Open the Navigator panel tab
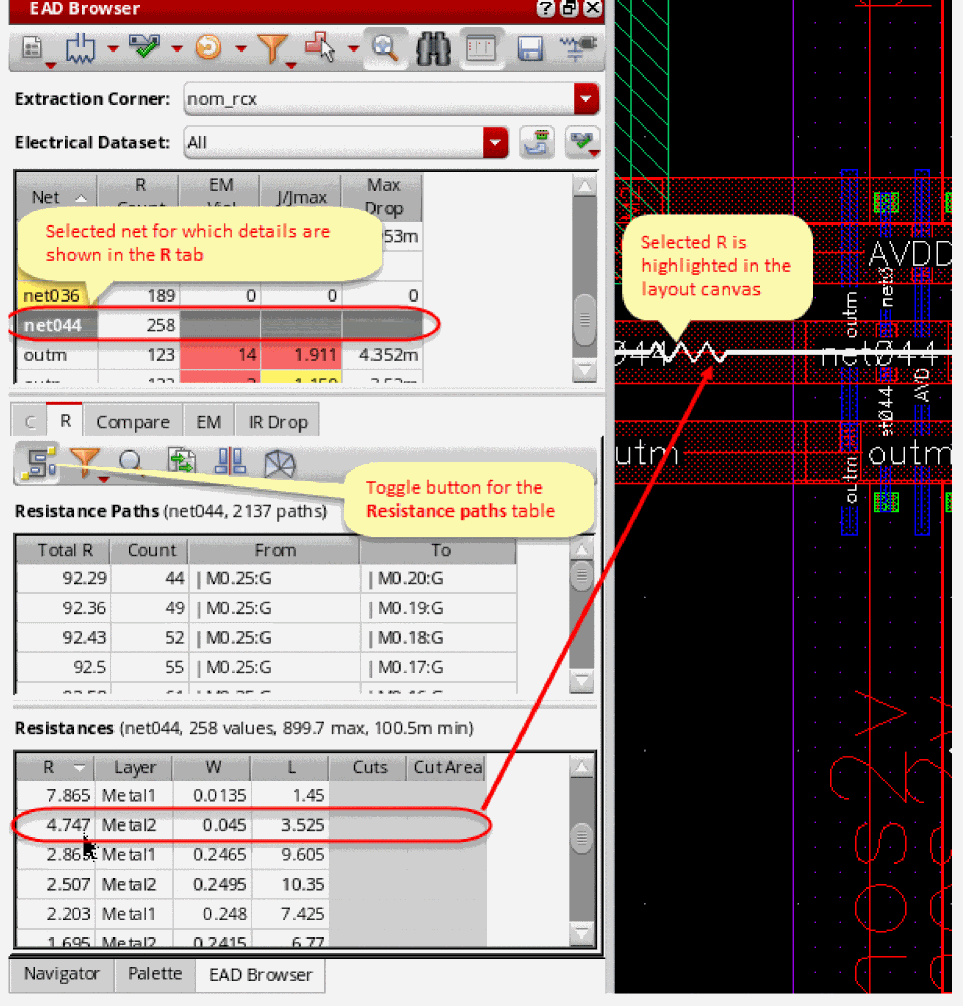Screen dimensions: 963x1006 (x=62, y=974)
